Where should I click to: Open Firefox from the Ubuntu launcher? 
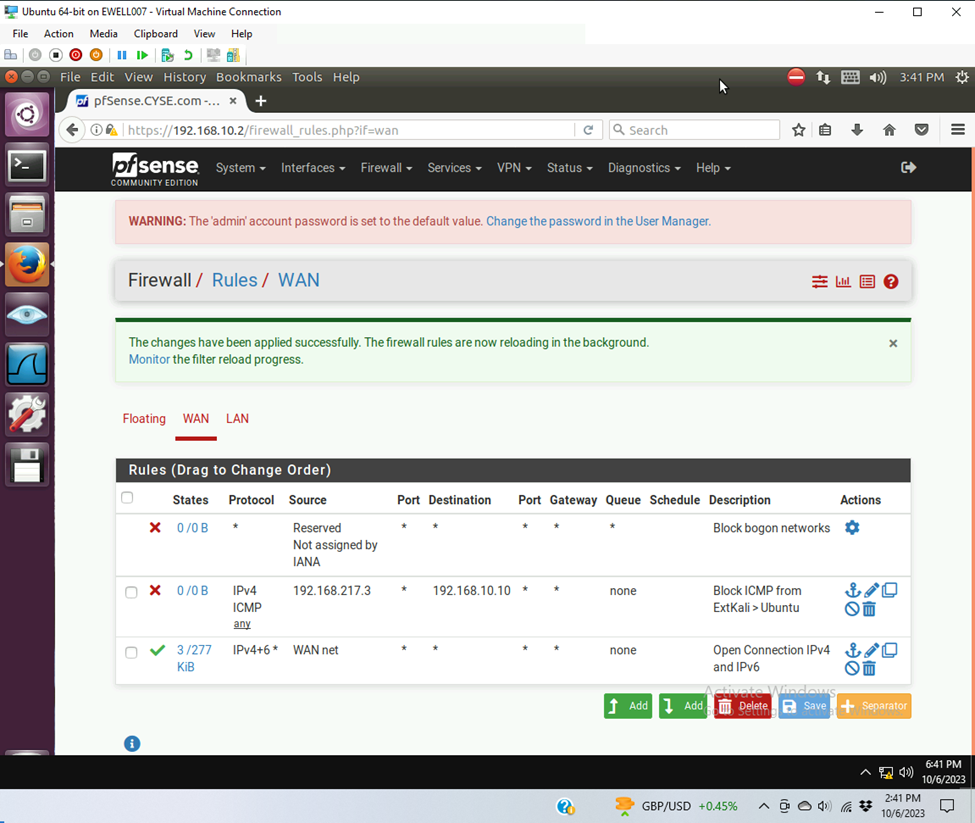[x=27, y=265]
